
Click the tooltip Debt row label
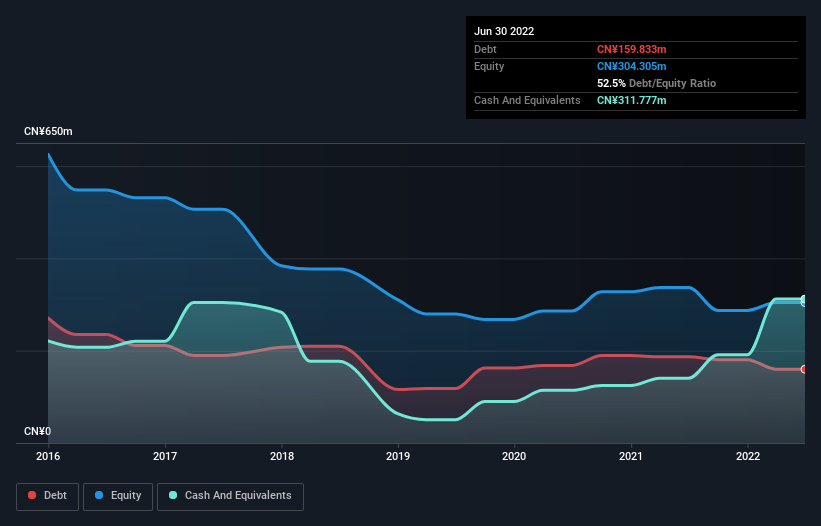point(485,49)
